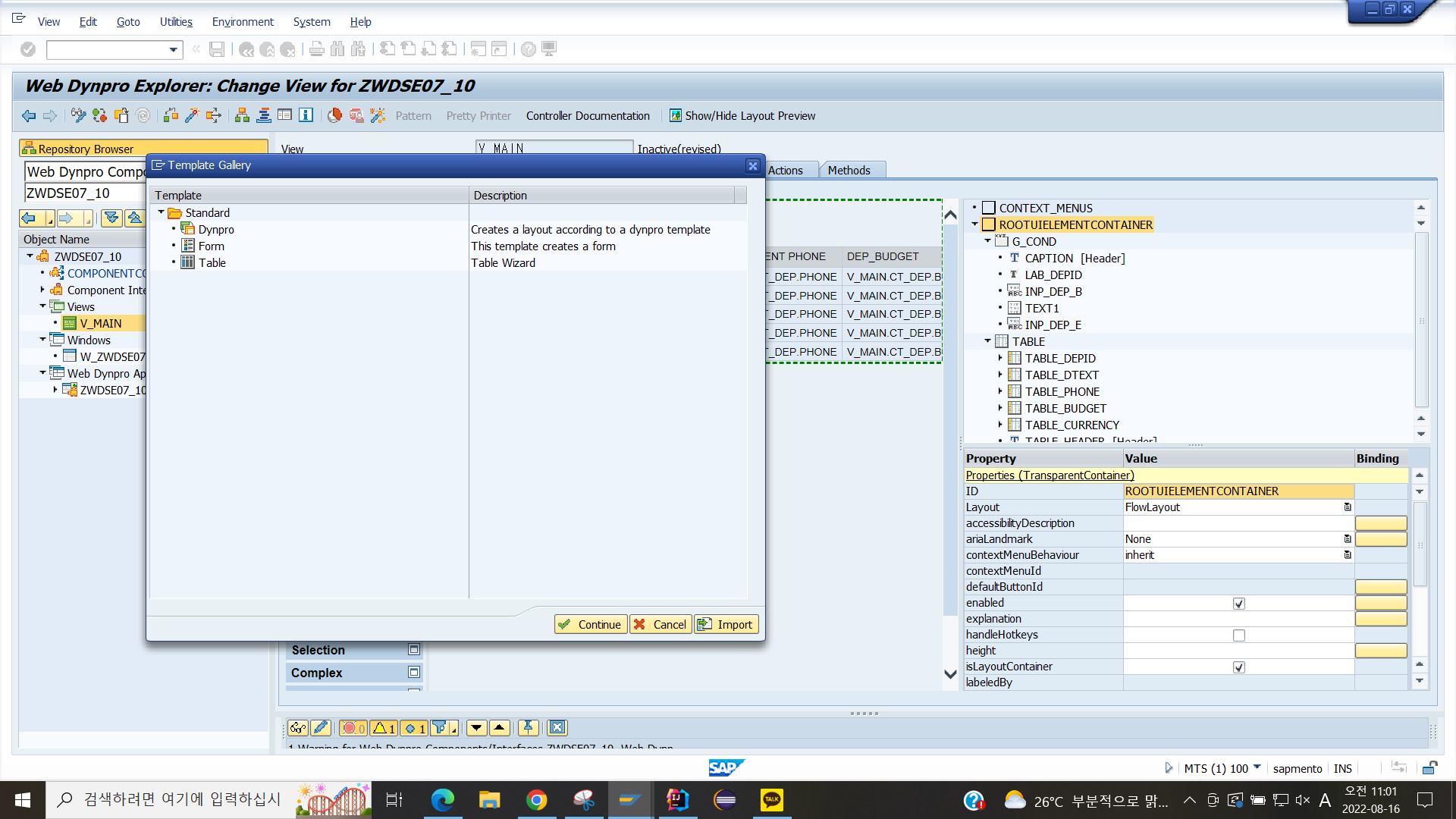The image size is (1456, 819).
Task: Click Show/Hide Layout Preview icon
Action: click(676, 115)
